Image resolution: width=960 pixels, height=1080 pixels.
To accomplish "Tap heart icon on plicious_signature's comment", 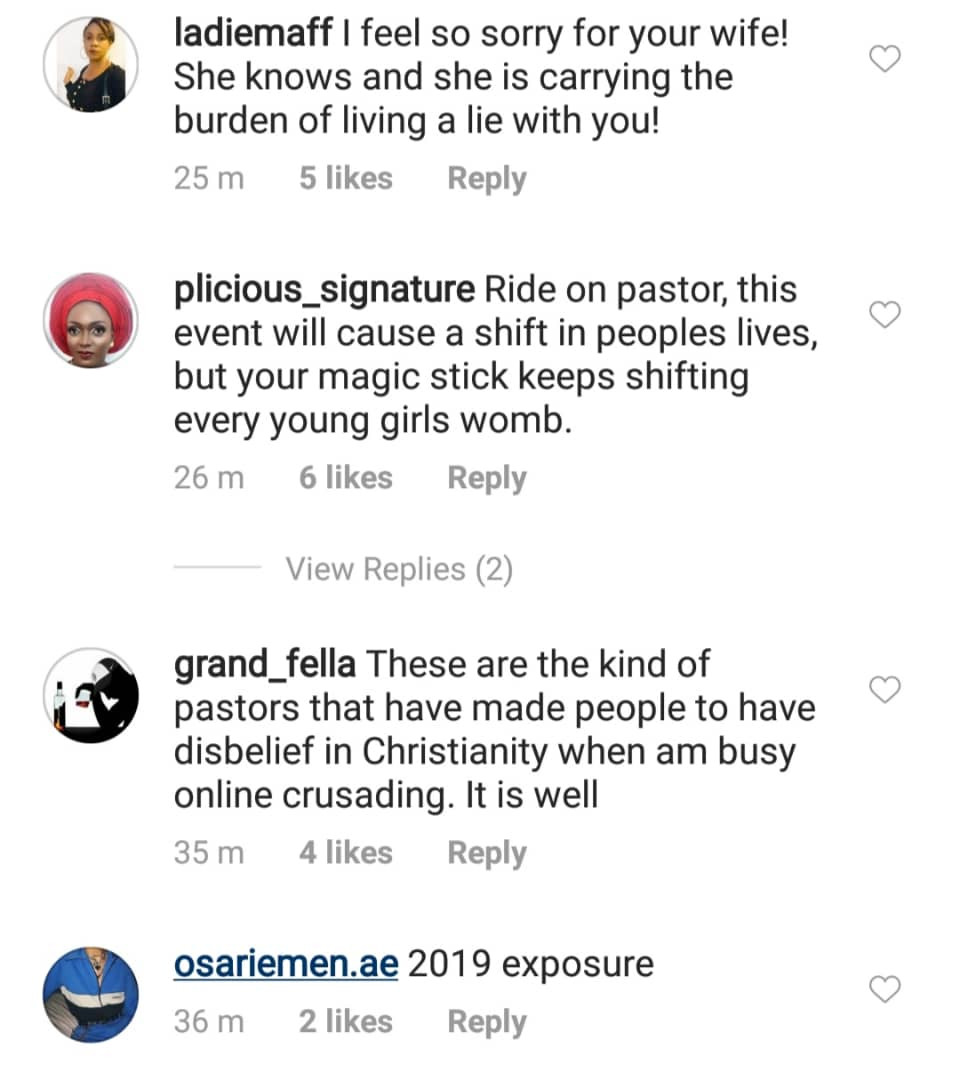I will [x=885, y=316].
